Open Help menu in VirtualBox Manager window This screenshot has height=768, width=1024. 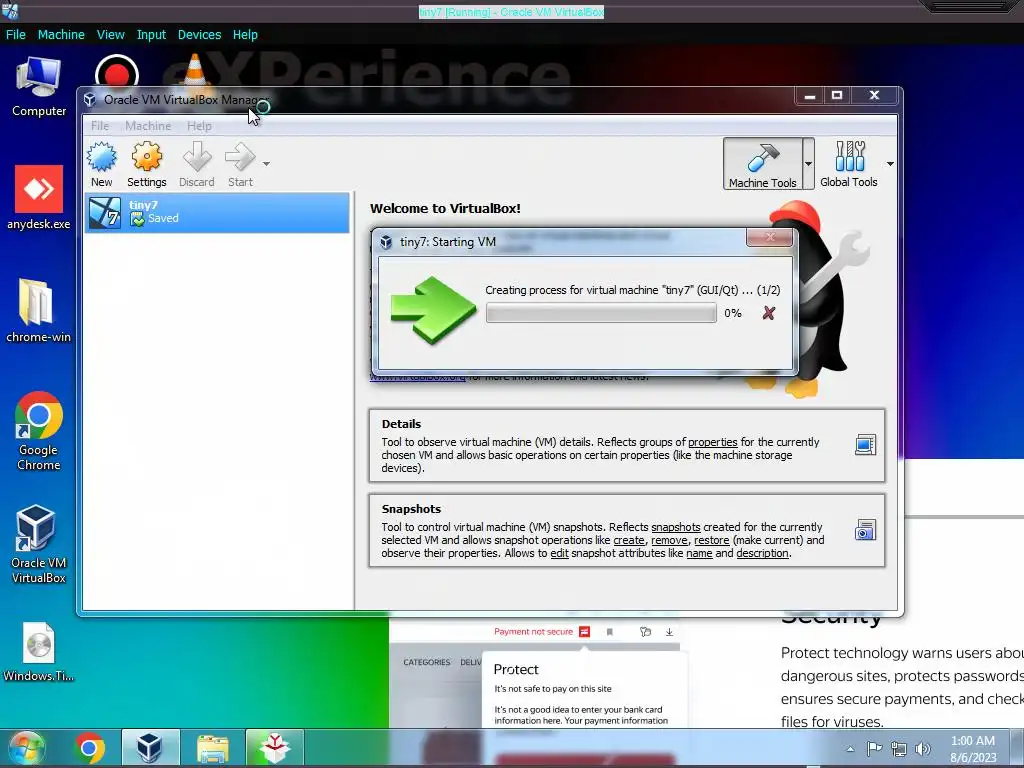point(199,126)
